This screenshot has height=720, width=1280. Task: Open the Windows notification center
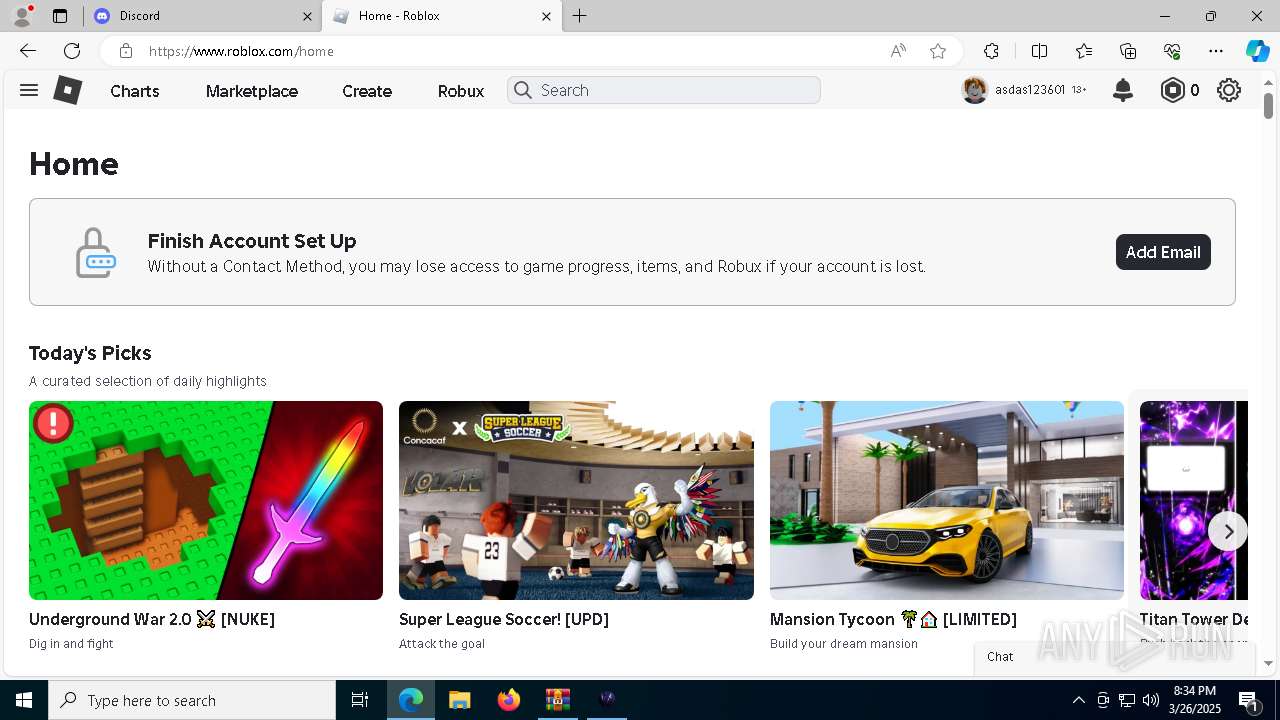pos(1250,700)
